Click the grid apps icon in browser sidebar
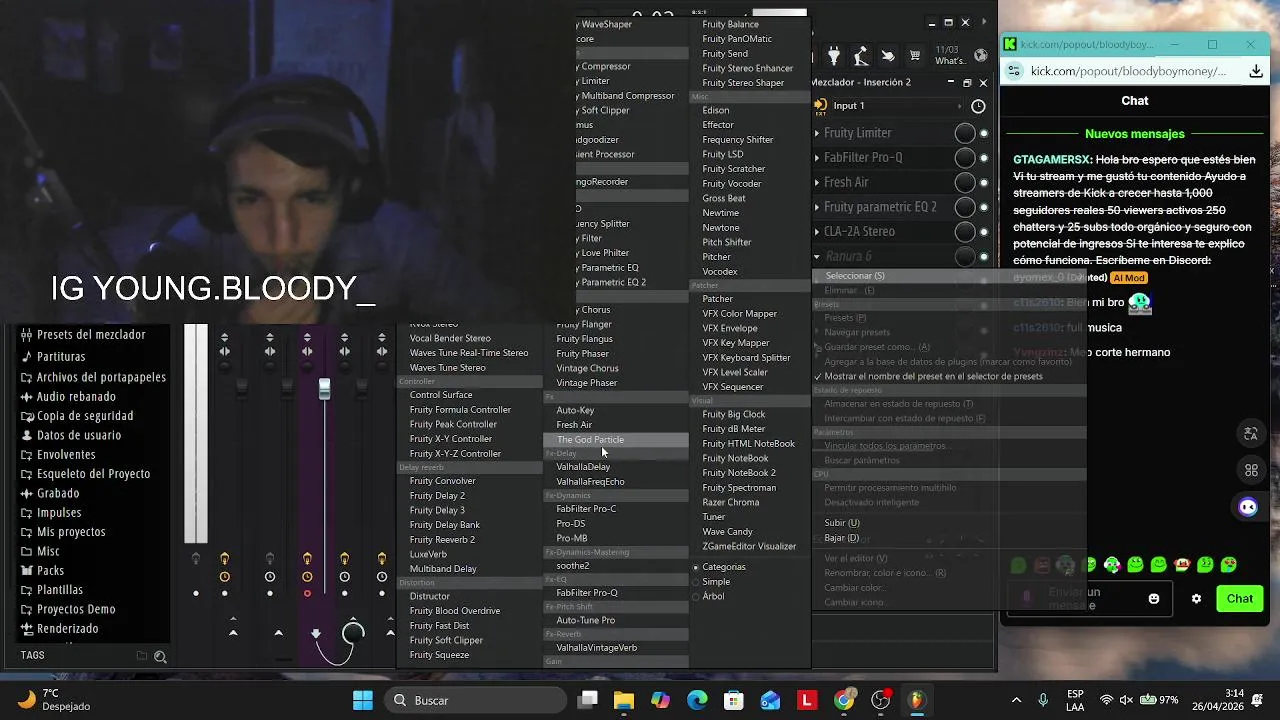 (1250, 470)
